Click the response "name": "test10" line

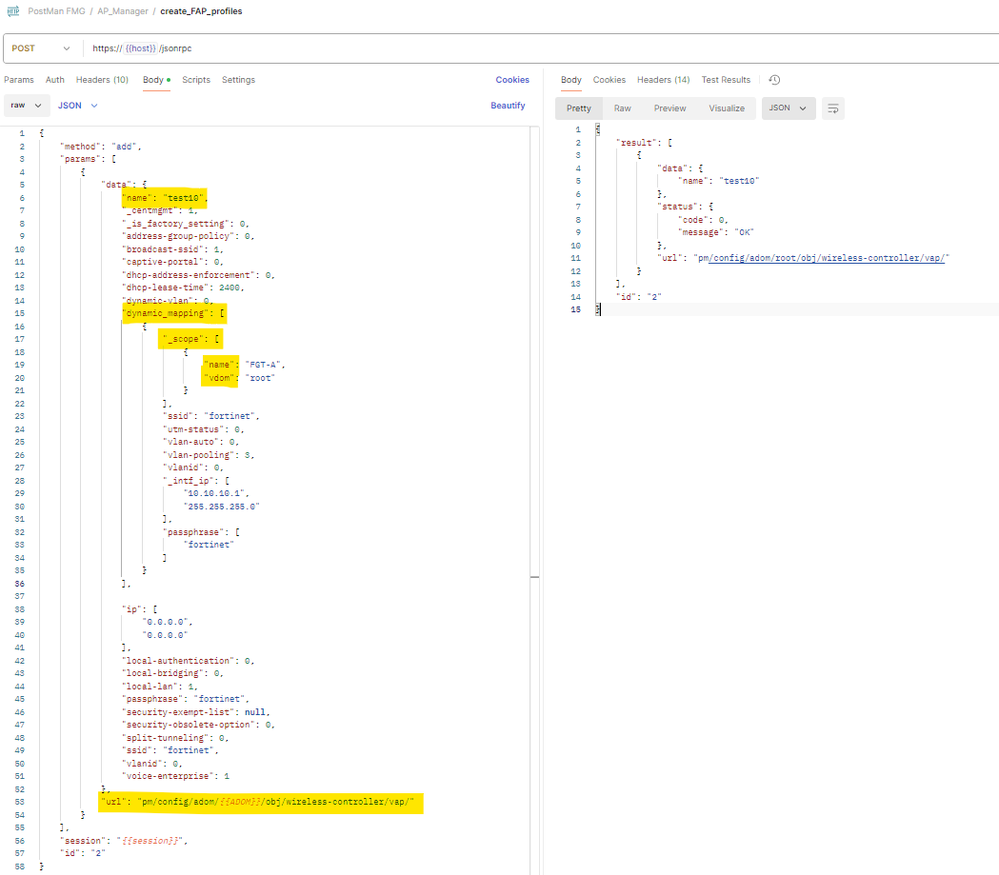[718, 181]
